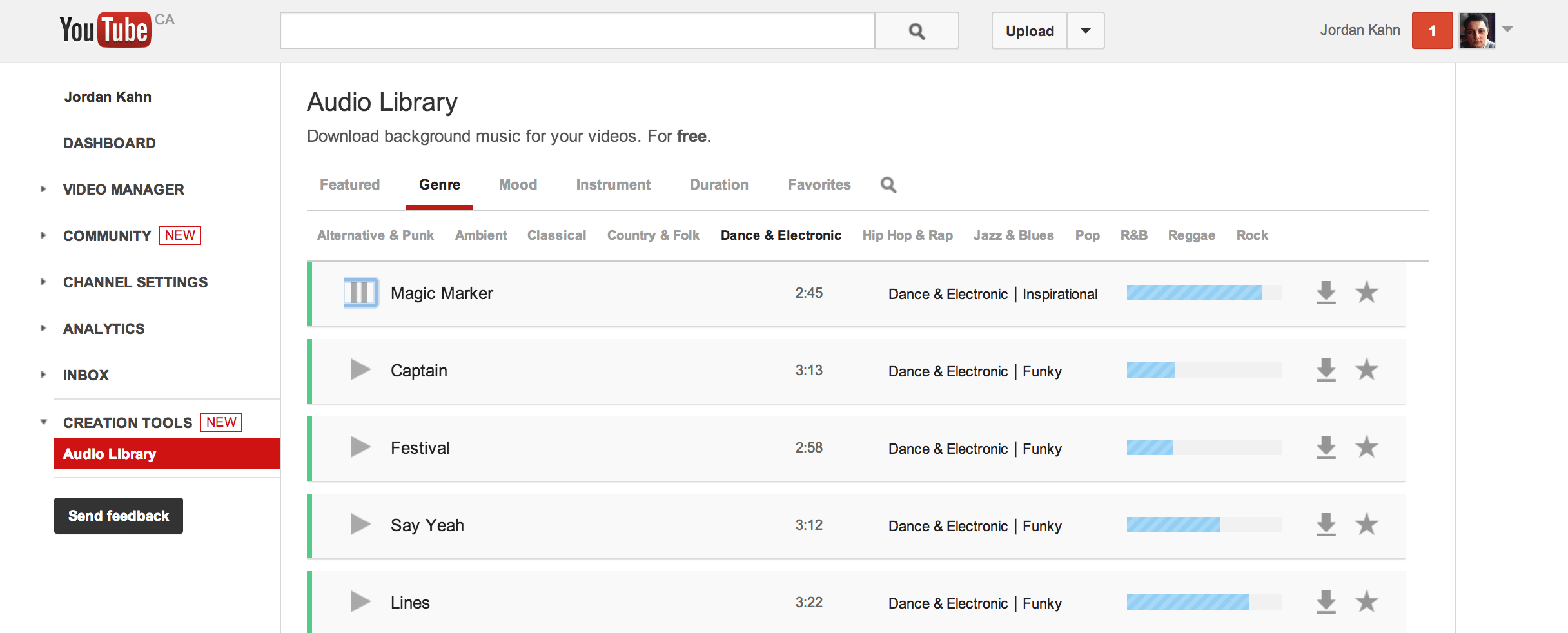Open the audio library search
Viewport: 1568px width, 633px height.
click(x=888, y=185)
